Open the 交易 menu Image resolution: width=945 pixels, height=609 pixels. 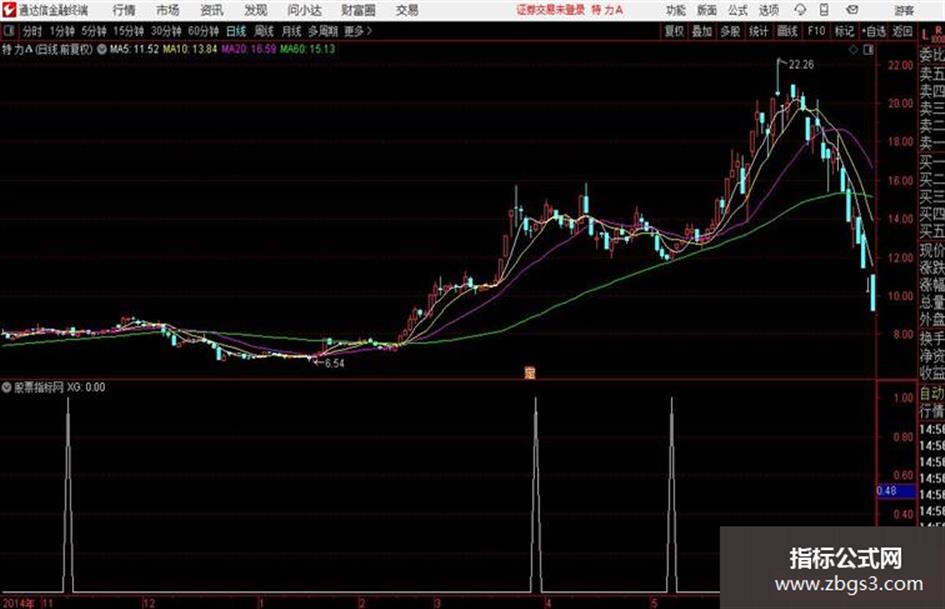pyautogui.click(x=407, y=10)
